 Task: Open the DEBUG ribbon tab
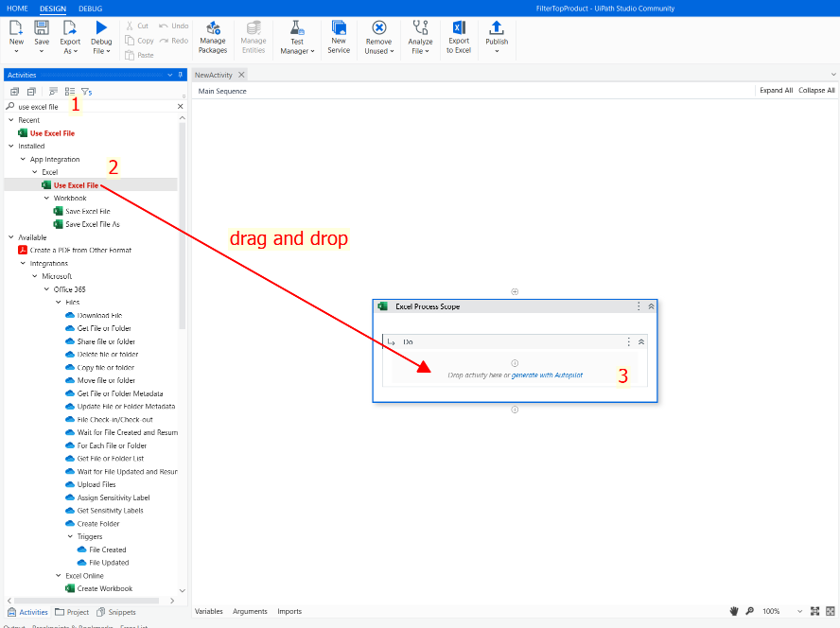(90, 9)
